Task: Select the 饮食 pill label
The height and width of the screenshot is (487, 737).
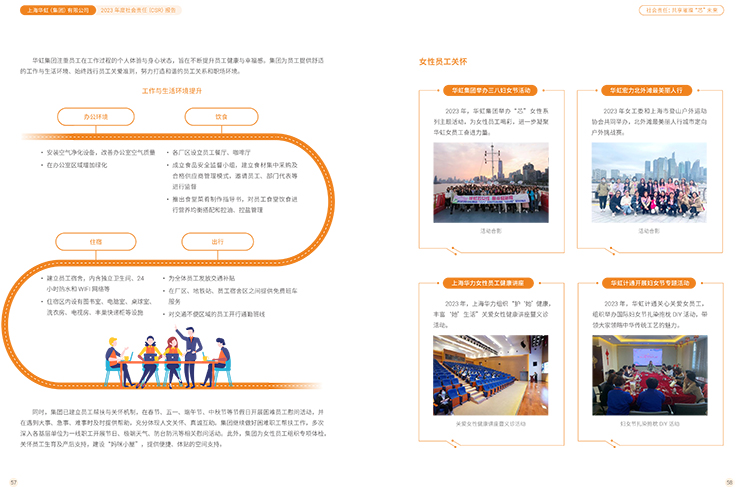Action: pyautogui.click(x=221, y=116)
